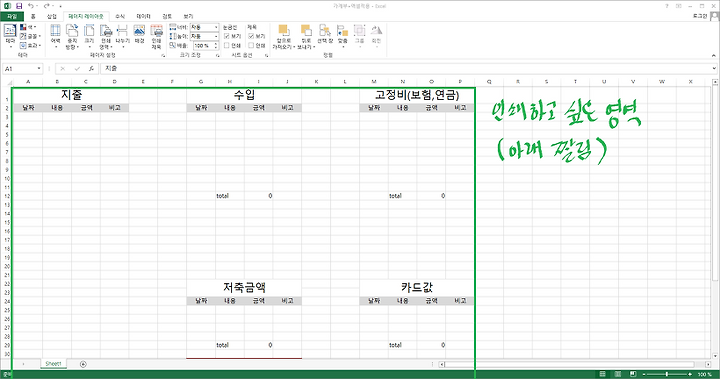
Task: Switch to the Insert (삽입) tab
Action: (x=51, y=17)
